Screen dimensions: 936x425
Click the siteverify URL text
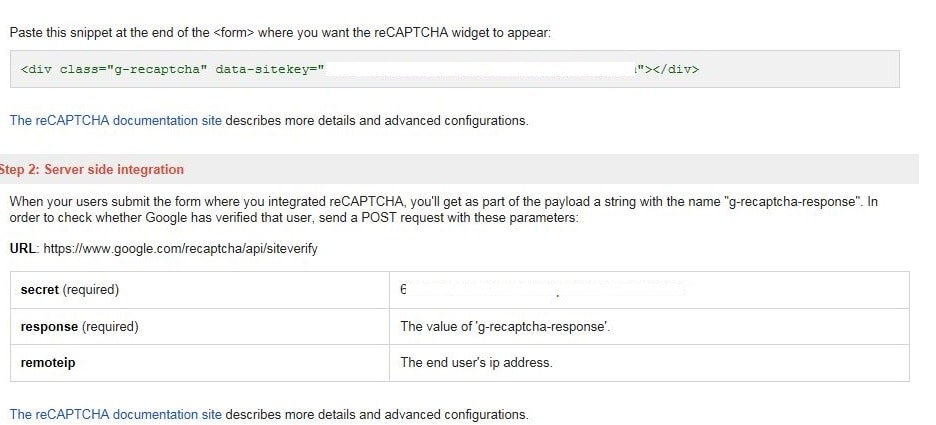(180, 248)
